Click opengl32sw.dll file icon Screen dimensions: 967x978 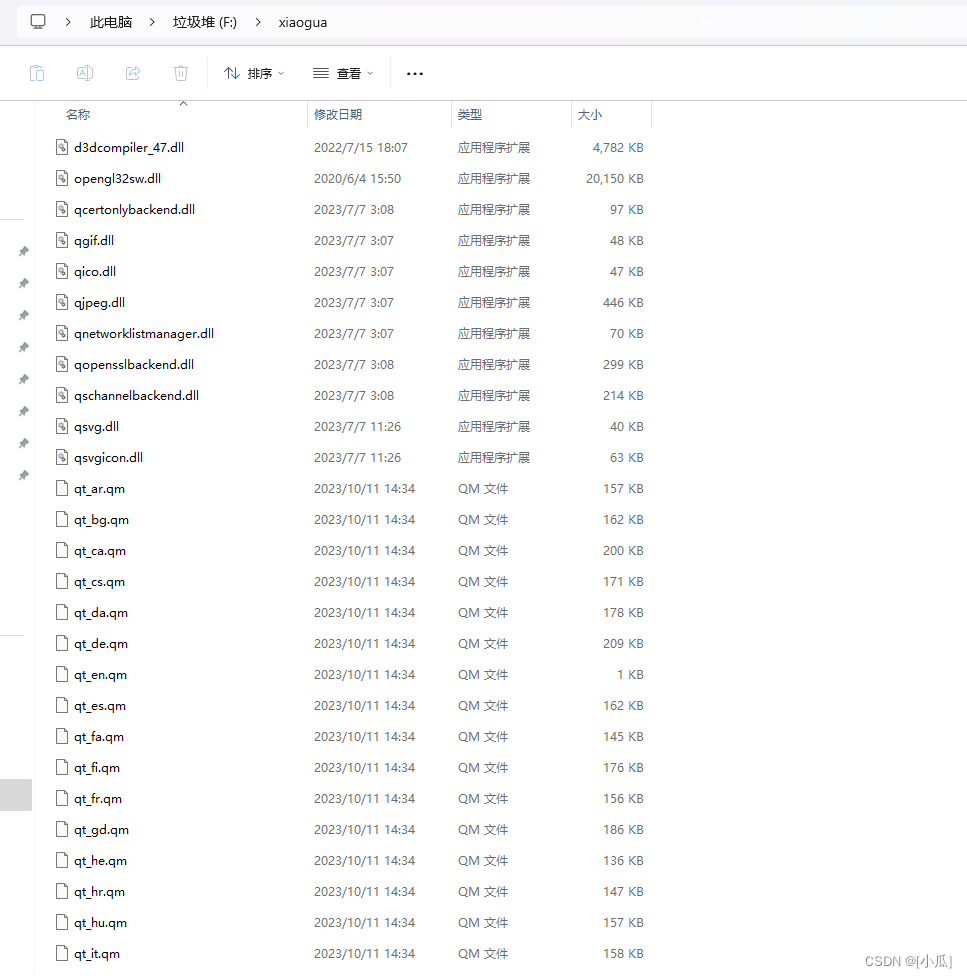pyautogui.click(x=62, y=178)
